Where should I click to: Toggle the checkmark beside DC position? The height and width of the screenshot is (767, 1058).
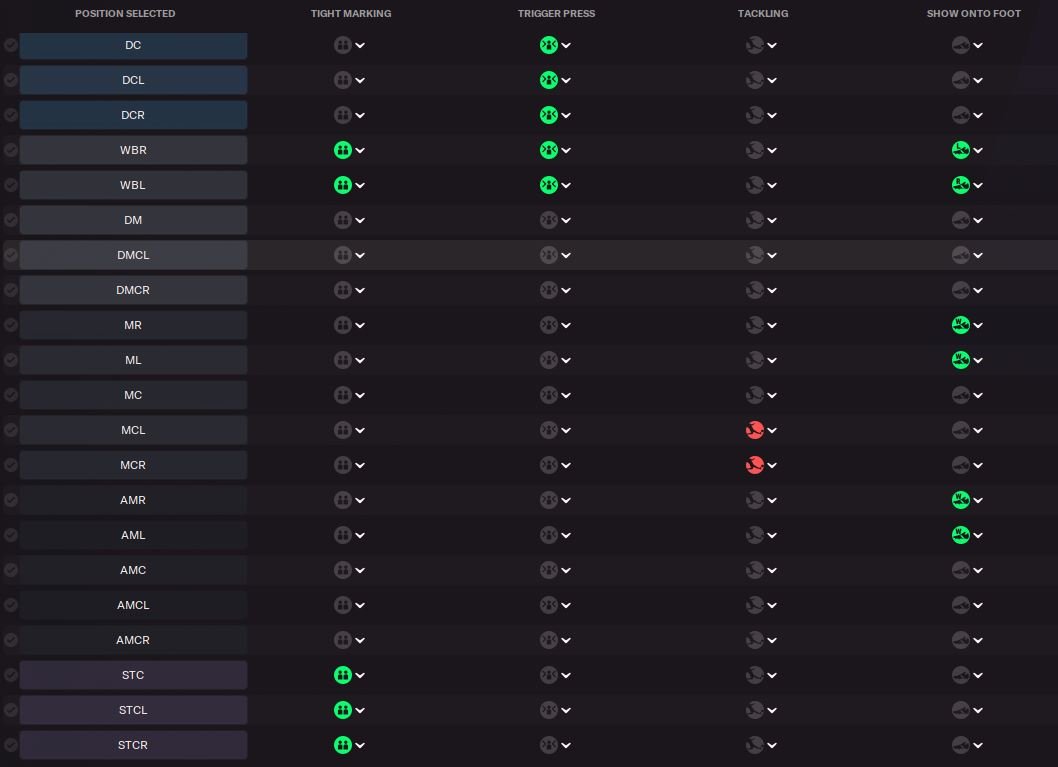[x=11, y=45]
